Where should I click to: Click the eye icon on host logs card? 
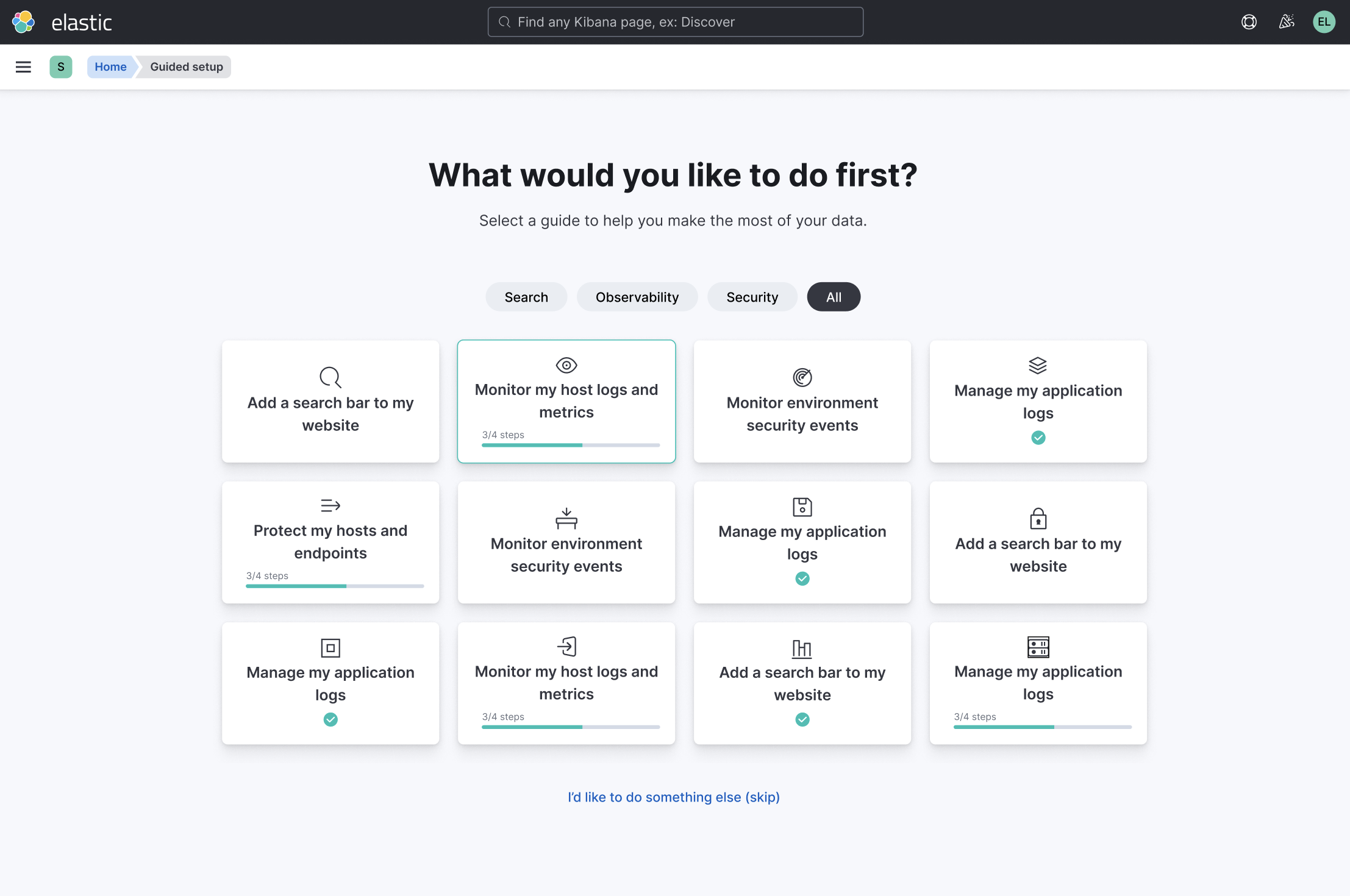tap(566, 365)
